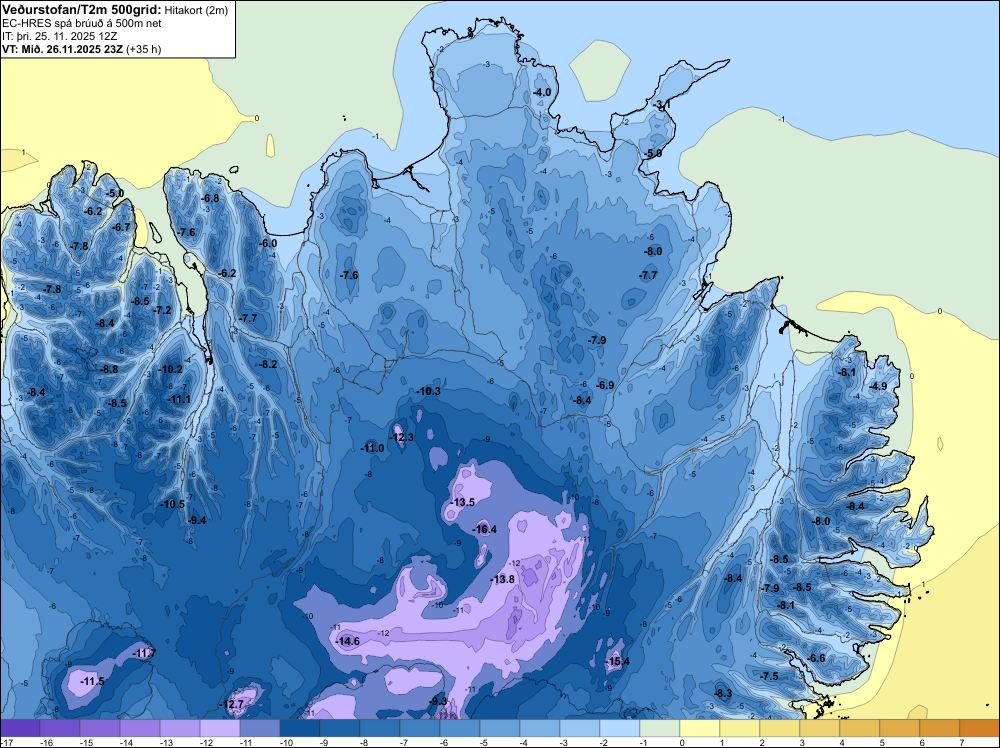1000x748 pixels.
Task: Click the -11.1 temperature label
Action: [x=179, y=399]
